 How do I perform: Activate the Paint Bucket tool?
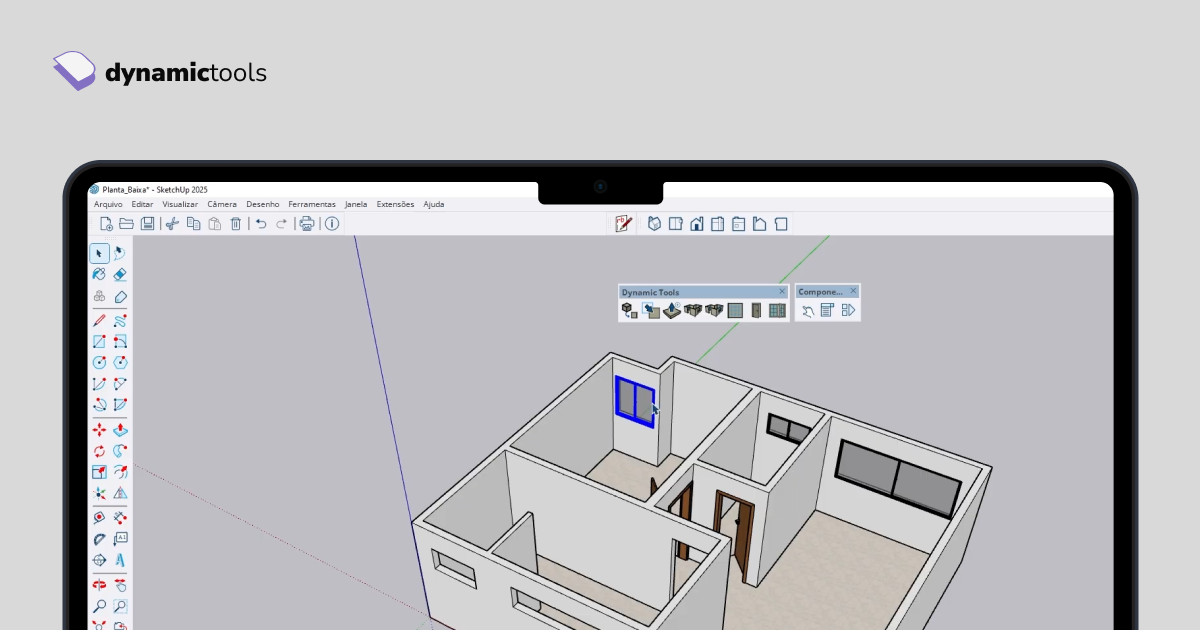click(x=99, y=274)
